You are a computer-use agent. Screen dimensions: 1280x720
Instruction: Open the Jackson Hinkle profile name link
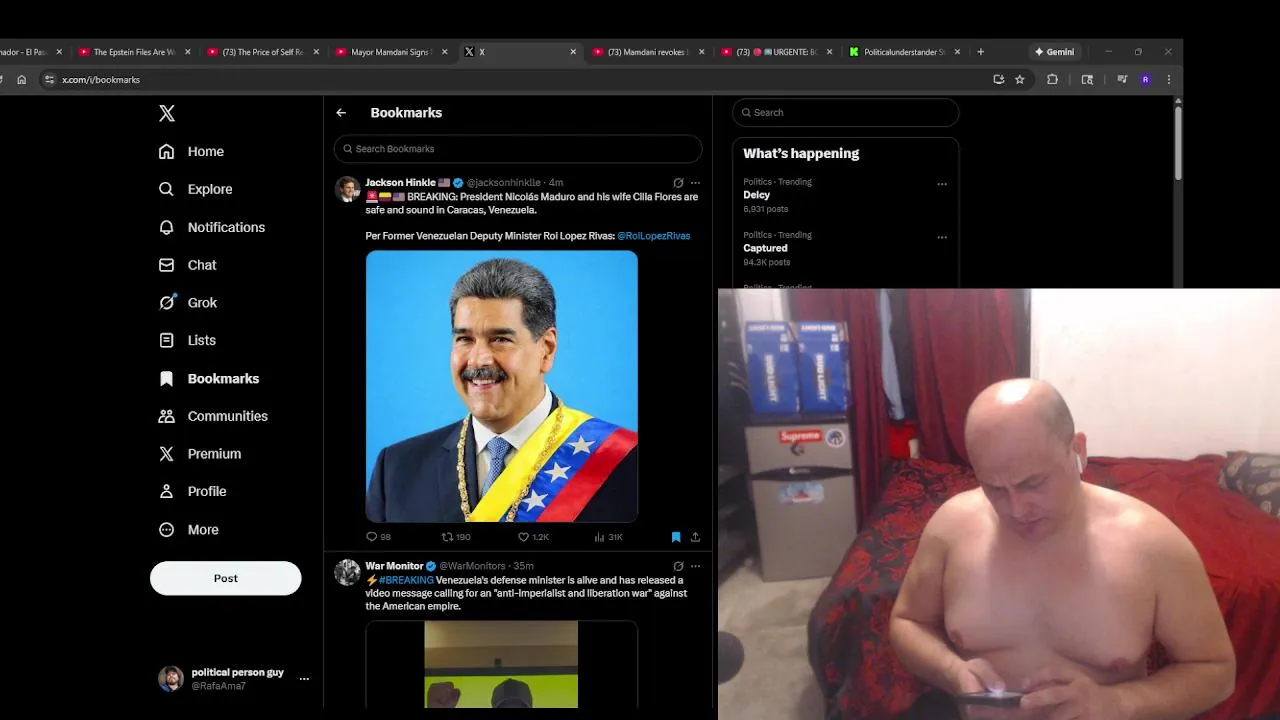click(400, 183)
